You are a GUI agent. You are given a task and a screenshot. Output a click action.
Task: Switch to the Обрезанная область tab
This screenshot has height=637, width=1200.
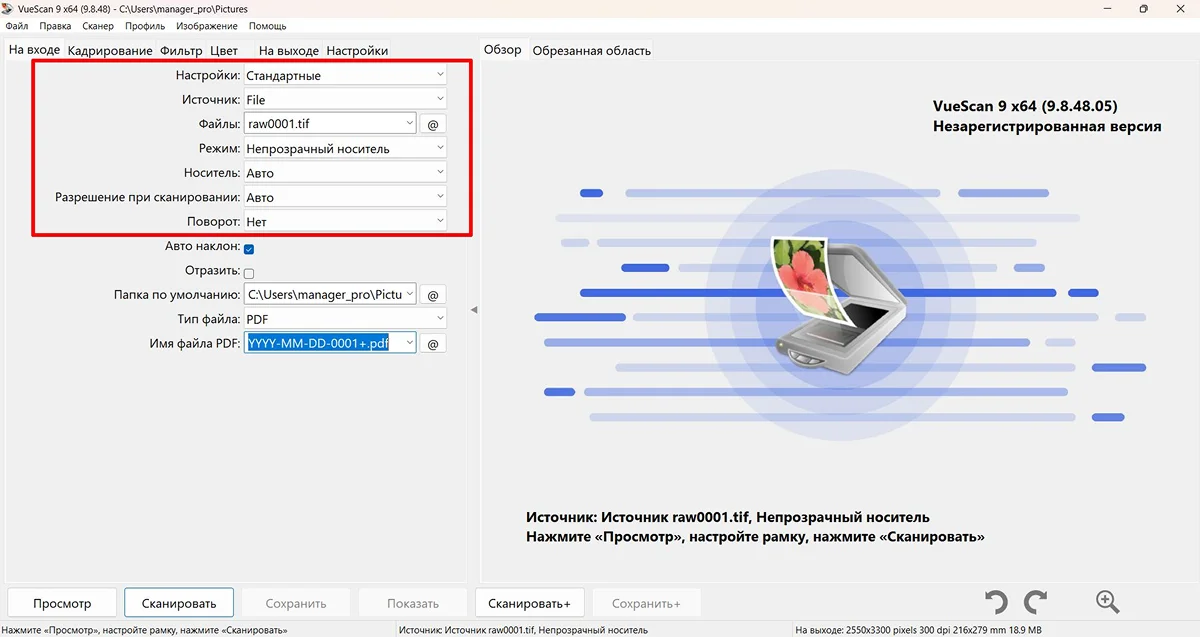(591, 50)
